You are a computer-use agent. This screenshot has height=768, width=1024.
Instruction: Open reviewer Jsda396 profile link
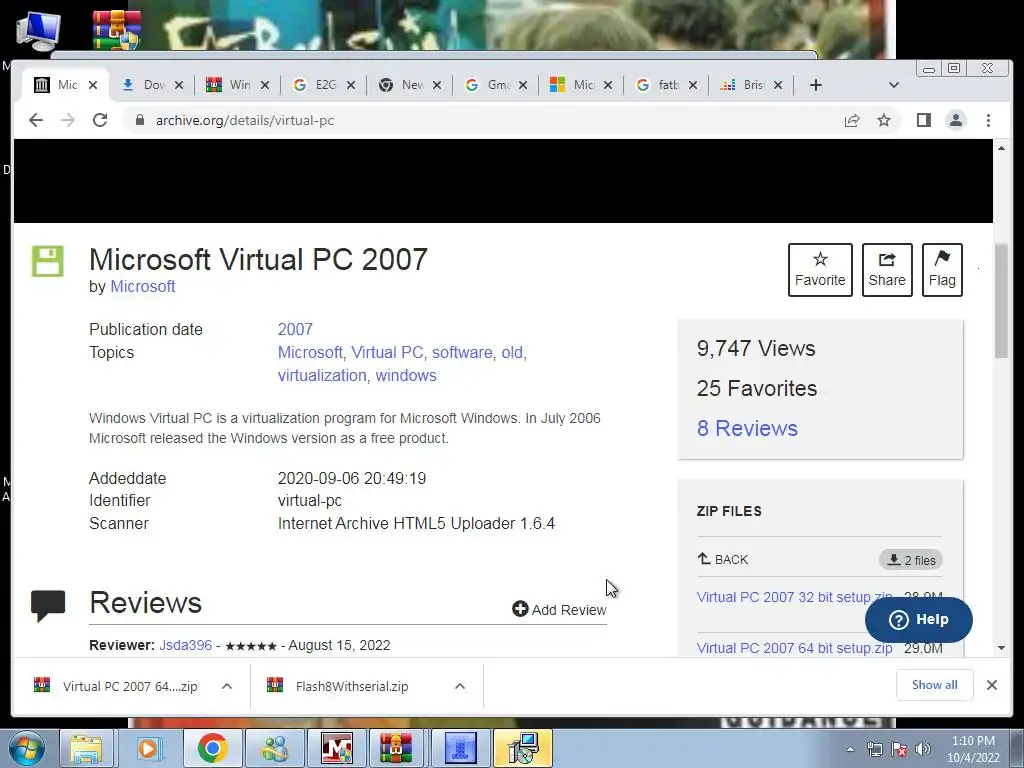click(185, 645)
